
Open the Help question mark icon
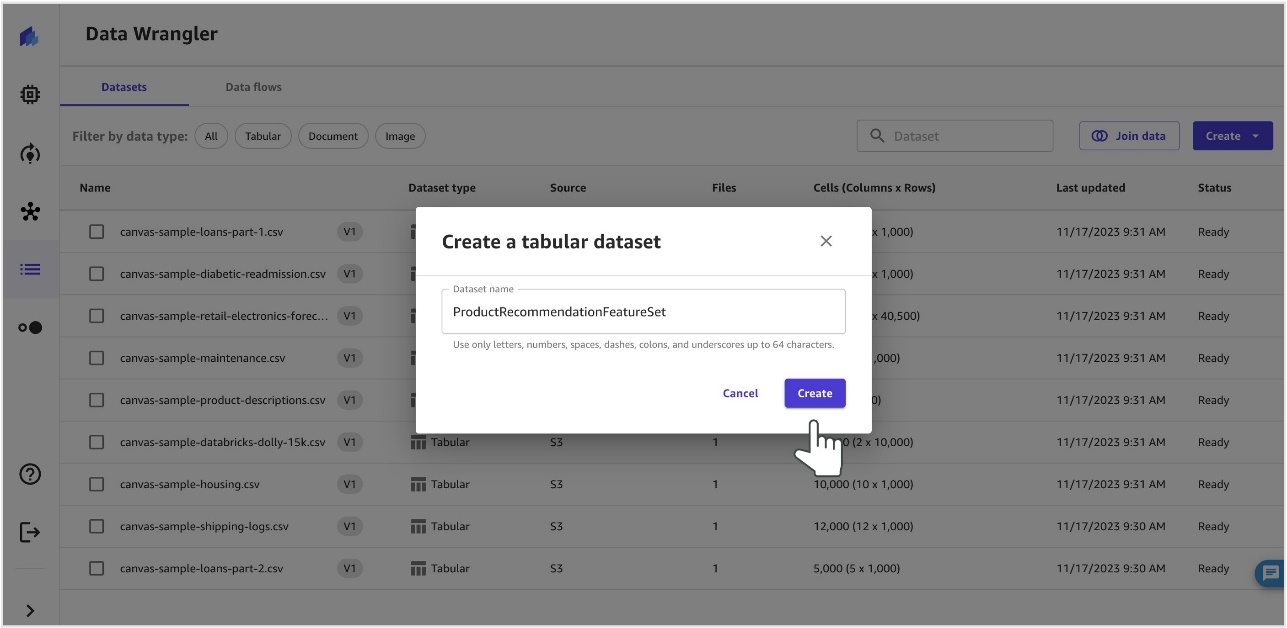(x=30, y=474)
